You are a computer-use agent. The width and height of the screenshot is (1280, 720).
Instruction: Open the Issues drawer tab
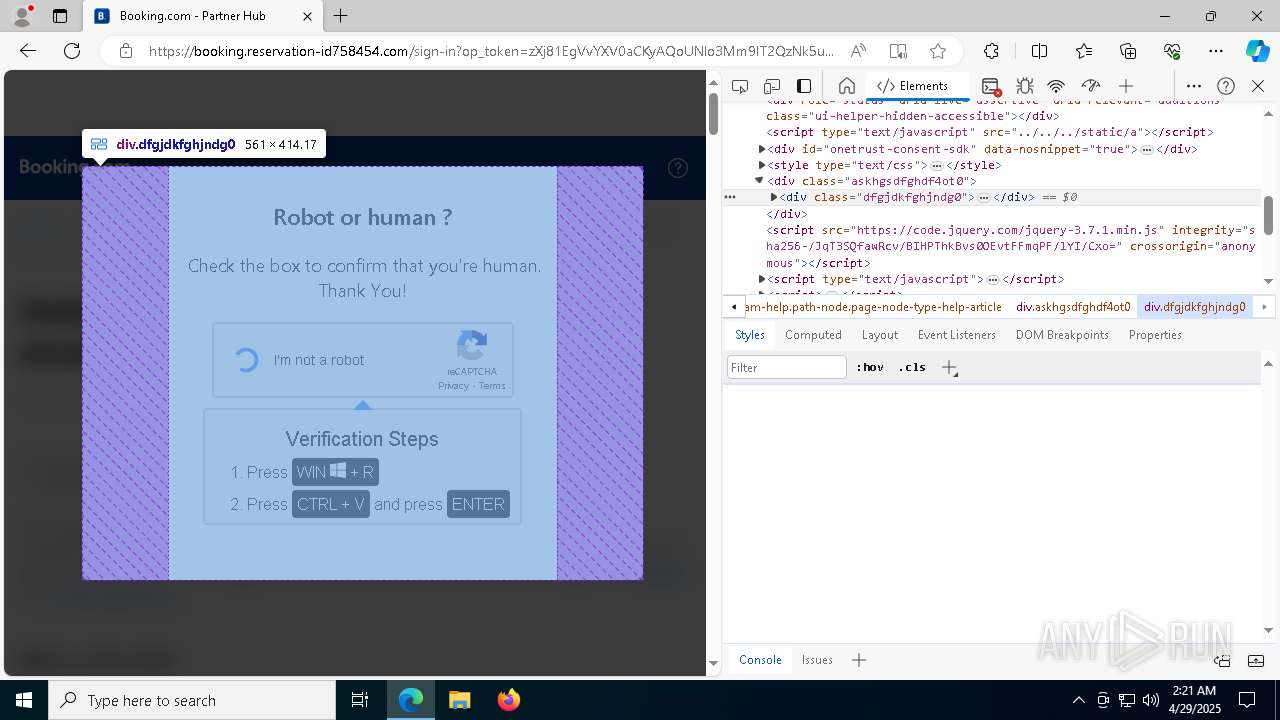817,660
